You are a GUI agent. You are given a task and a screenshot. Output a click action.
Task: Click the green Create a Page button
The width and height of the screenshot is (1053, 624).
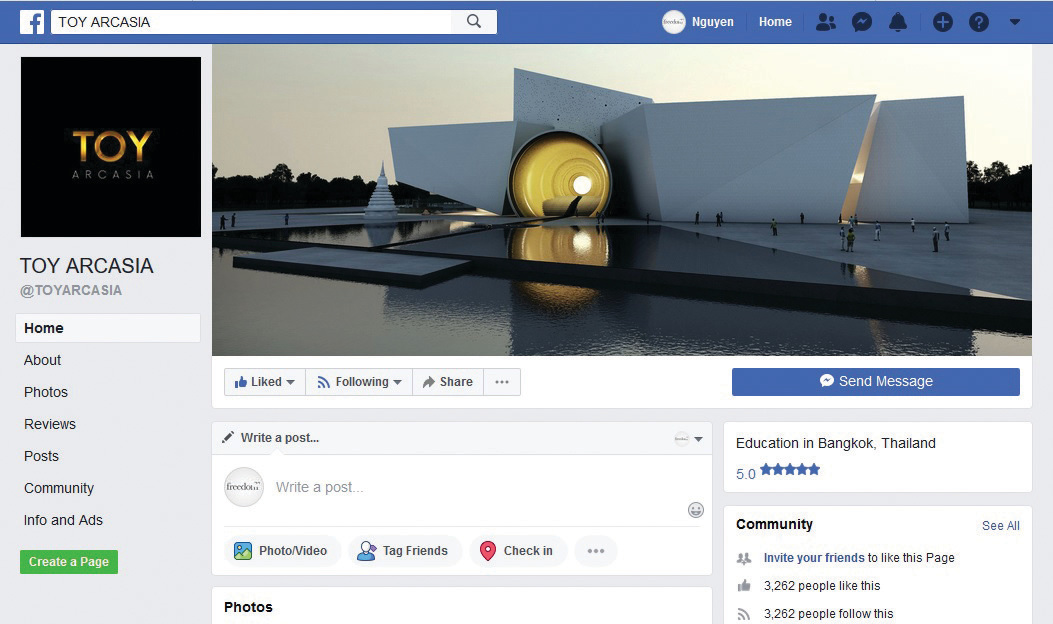(69, 562)
